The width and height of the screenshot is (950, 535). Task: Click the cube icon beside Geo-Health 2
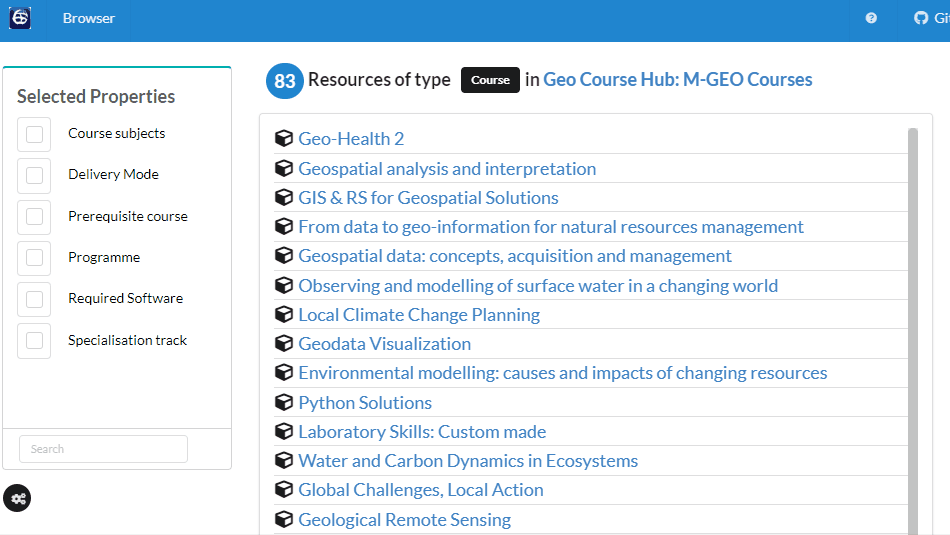pos(284,139)
